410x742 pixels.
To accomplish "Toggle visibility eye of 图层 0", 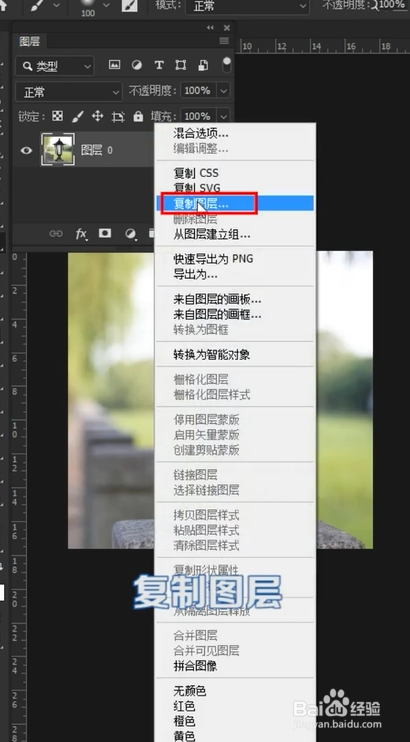I will 26,150.
